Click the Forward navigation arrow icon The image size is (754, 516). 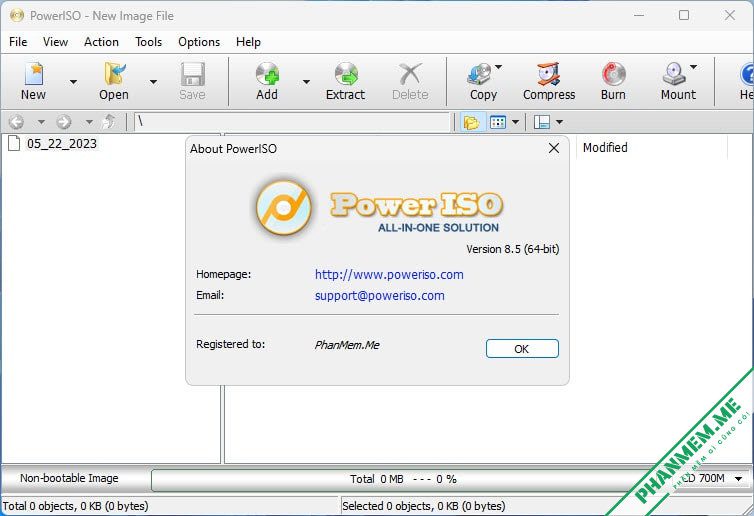pos(63,122)
